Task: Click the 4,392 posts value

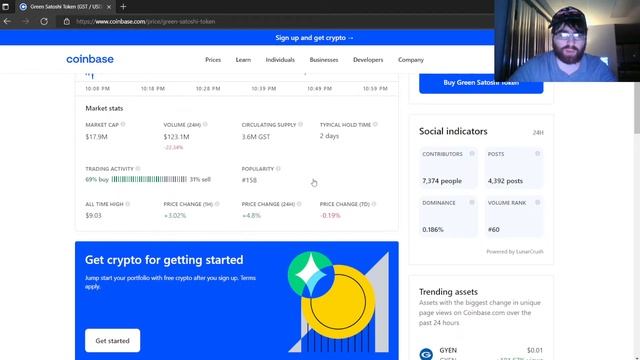Action: pyautogui.click(x=505, y=181)
